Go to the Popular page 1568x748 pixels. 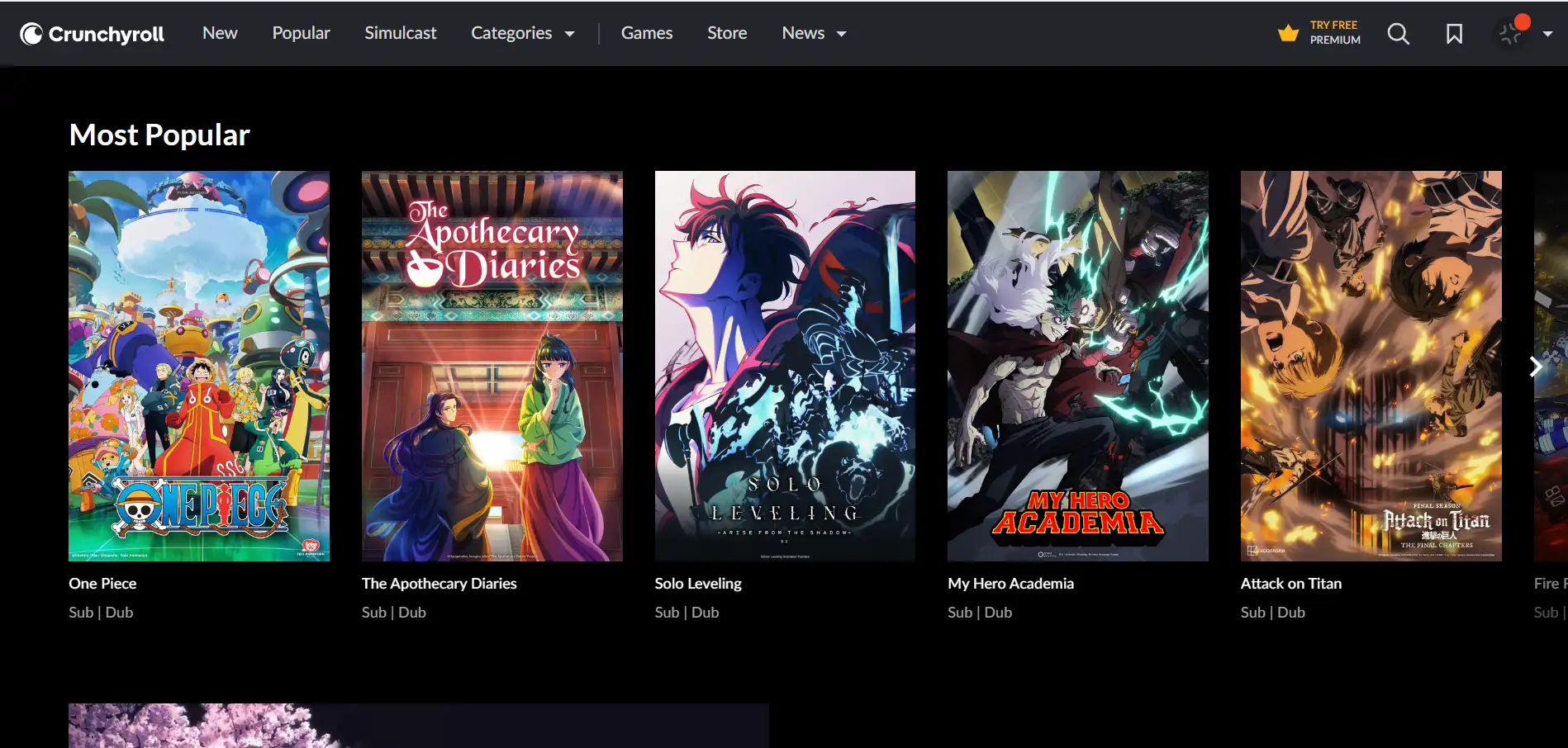tap(301, 33)
